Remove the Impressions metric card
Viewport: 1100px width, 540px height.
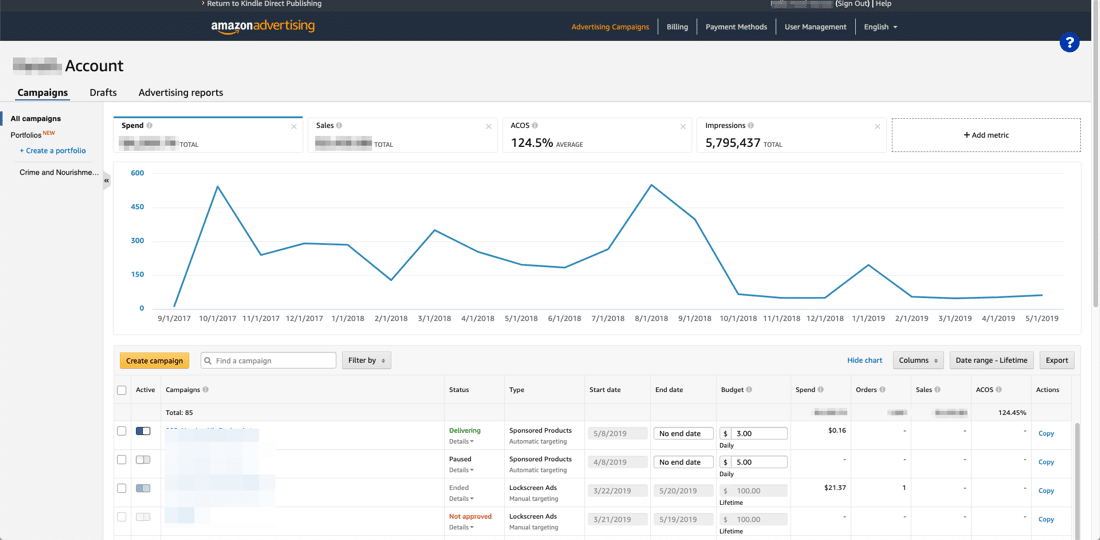tap(877, 127)
